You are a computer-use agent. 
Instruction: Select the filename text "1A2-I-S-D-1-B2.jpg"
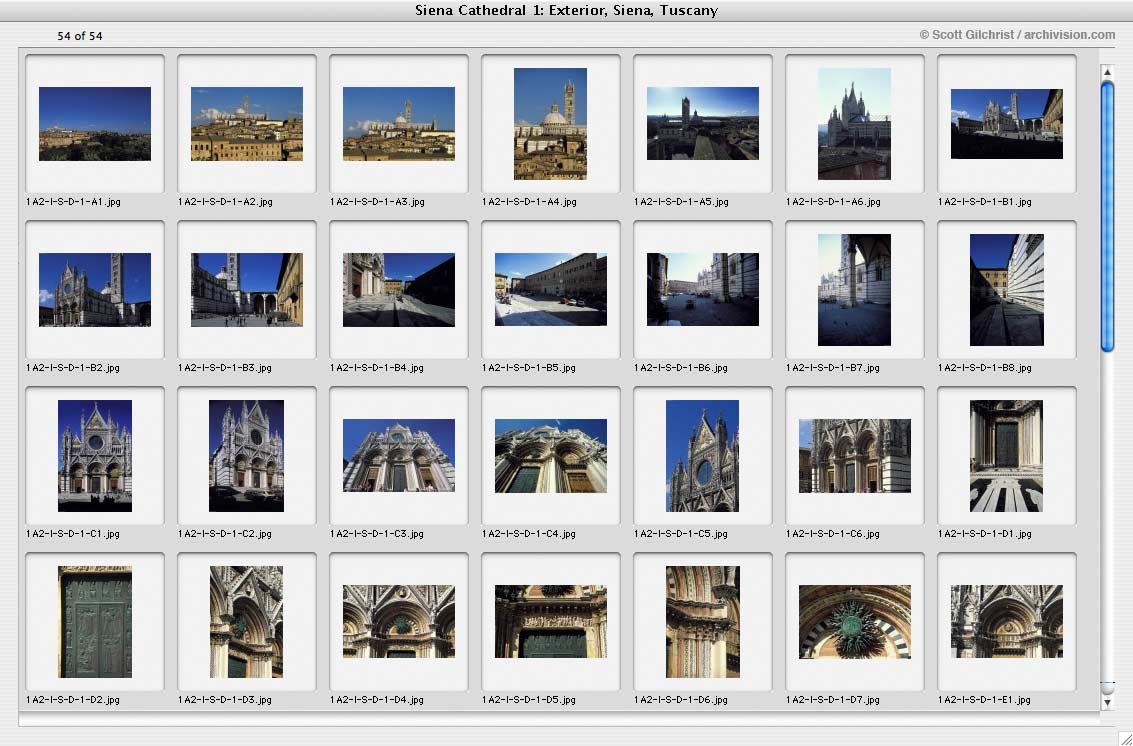73,368
